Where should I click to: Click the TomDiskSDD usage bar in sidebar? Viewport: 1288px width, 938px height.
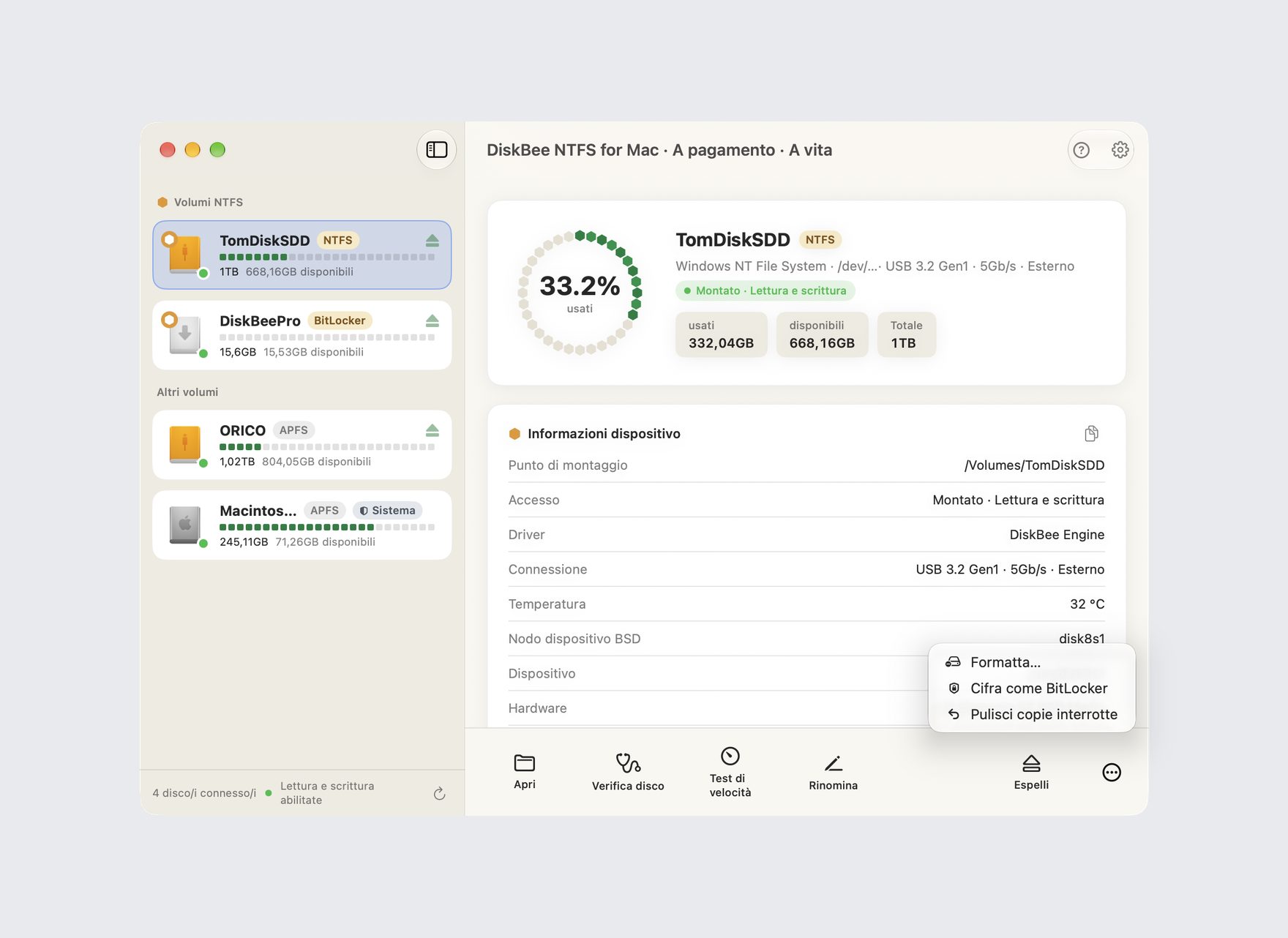(327, 257)
